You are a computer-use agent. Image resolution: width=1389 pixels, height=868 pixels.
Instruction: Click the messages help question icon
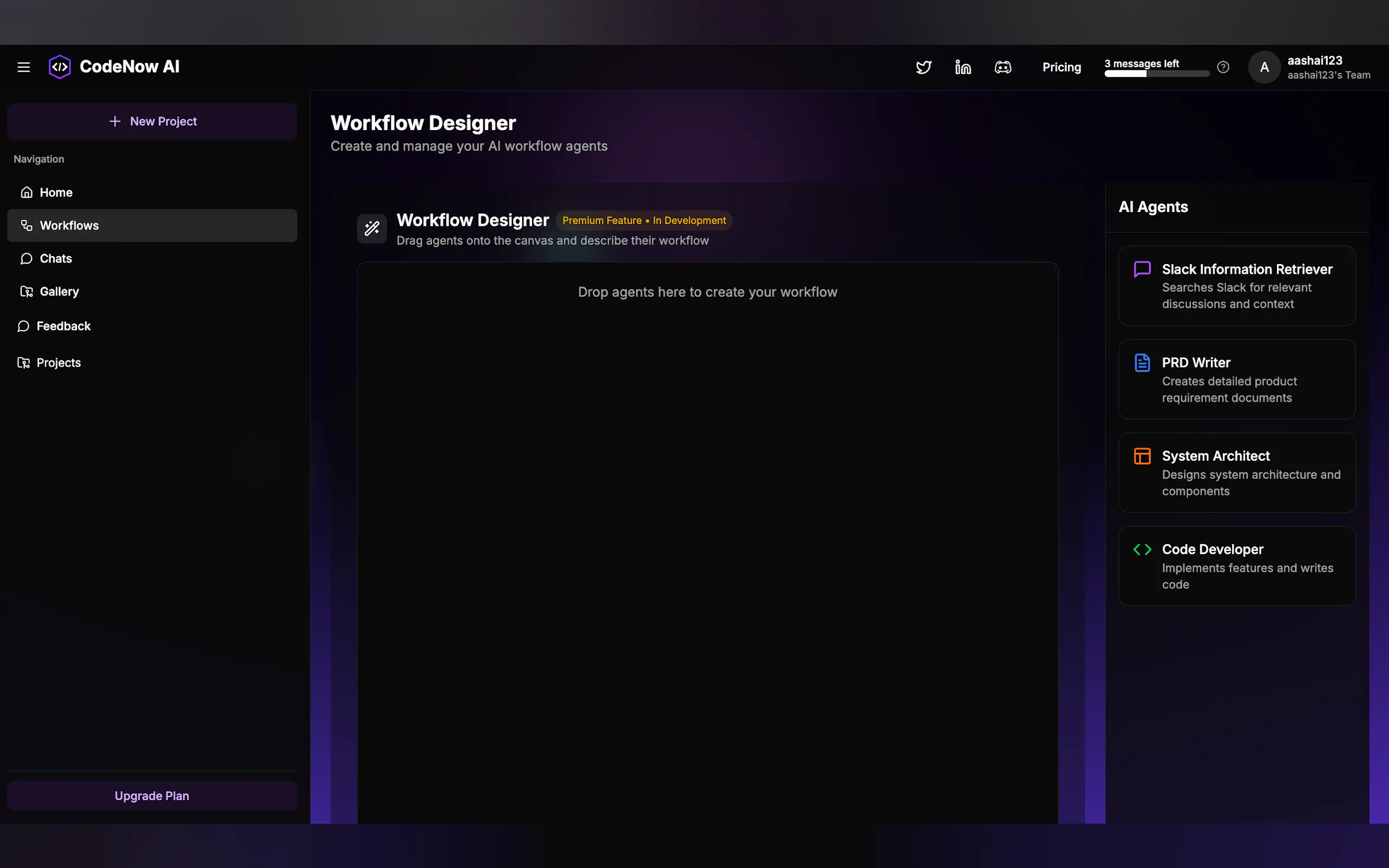[1223, 67]
